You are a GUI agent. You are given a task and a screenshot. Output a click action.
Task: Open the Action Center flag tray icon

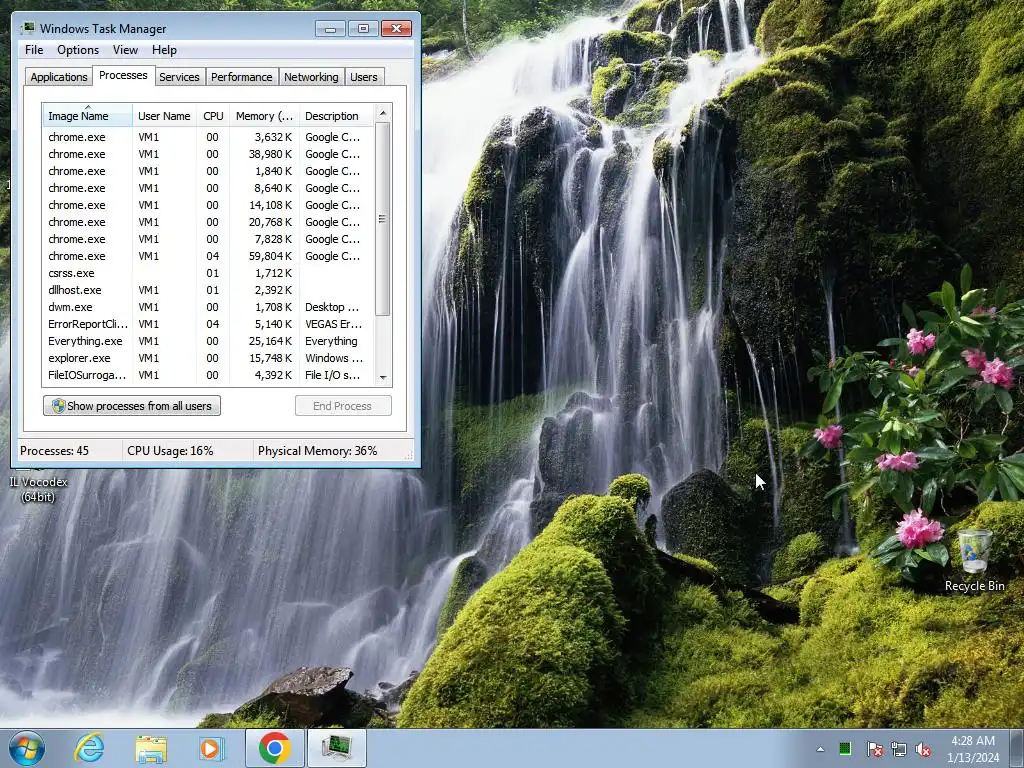(874, 749)
